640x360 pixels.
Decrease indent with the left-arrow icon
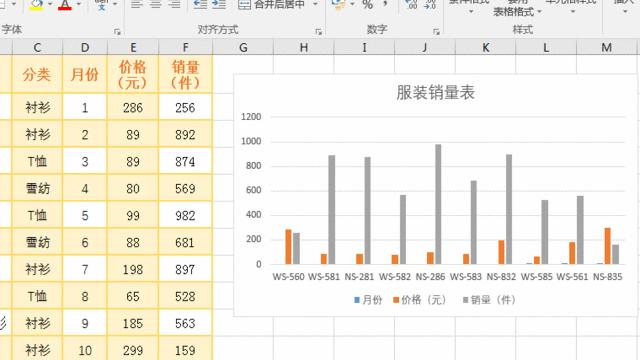pos(200,4)
